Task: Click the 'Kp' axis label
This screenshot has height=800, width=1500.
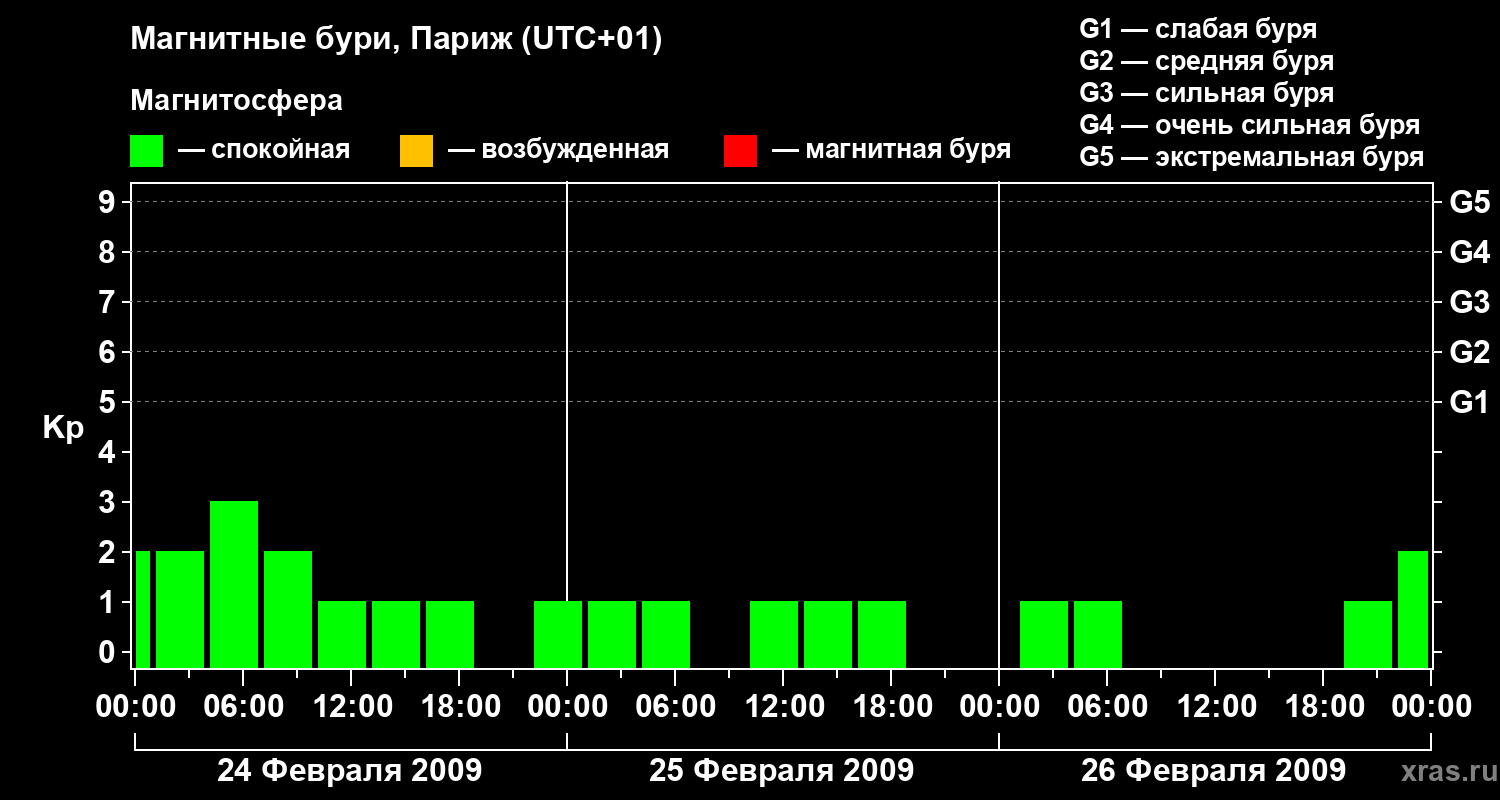Action: 63,428
